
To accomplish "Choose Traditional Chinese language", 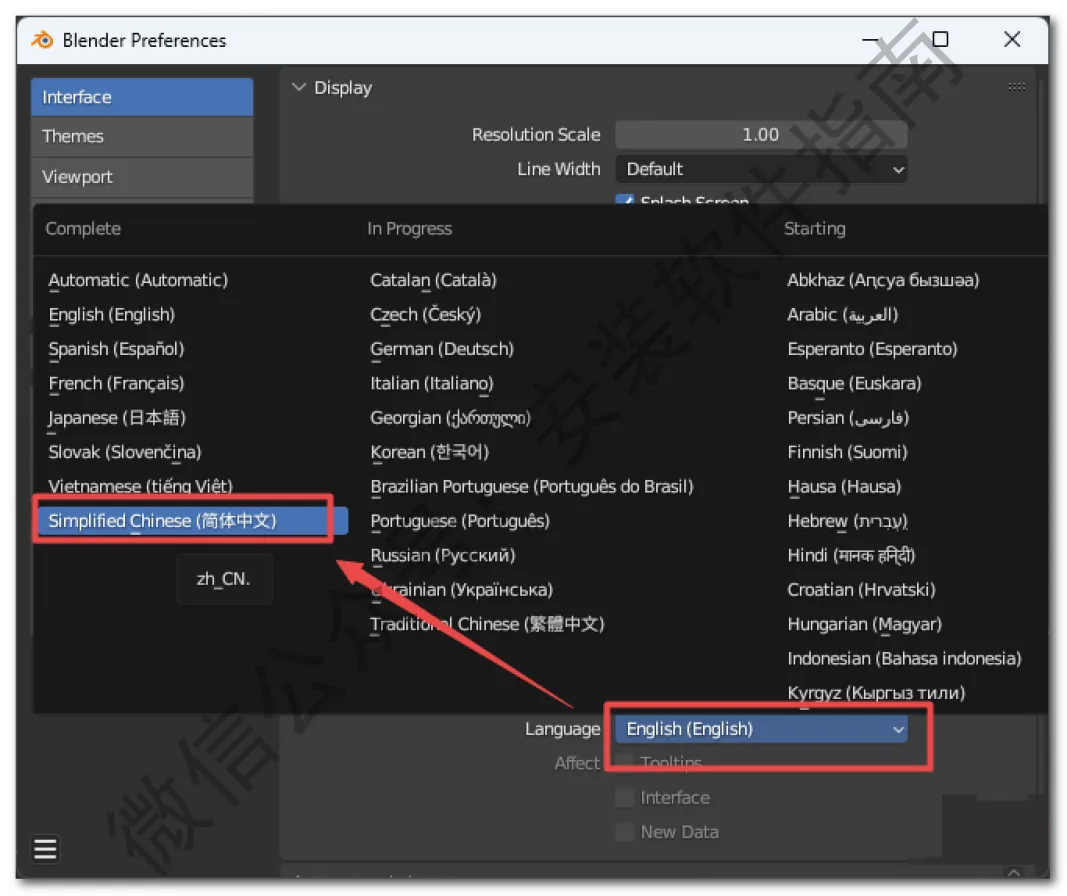I will pyautogui.click(x=487, y=624).
